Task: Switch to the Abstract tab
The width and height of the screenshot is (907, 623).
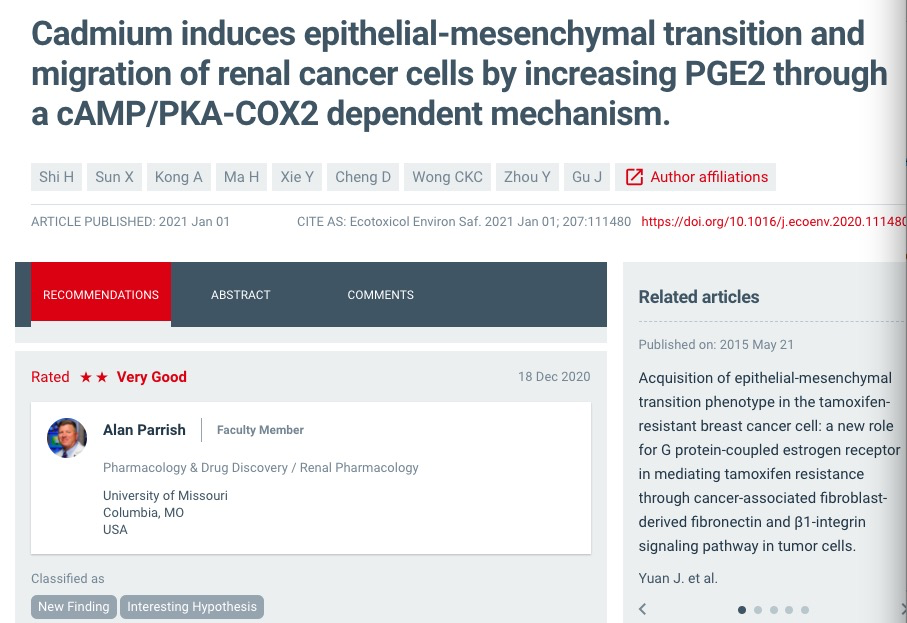Action: pos(241,294)
